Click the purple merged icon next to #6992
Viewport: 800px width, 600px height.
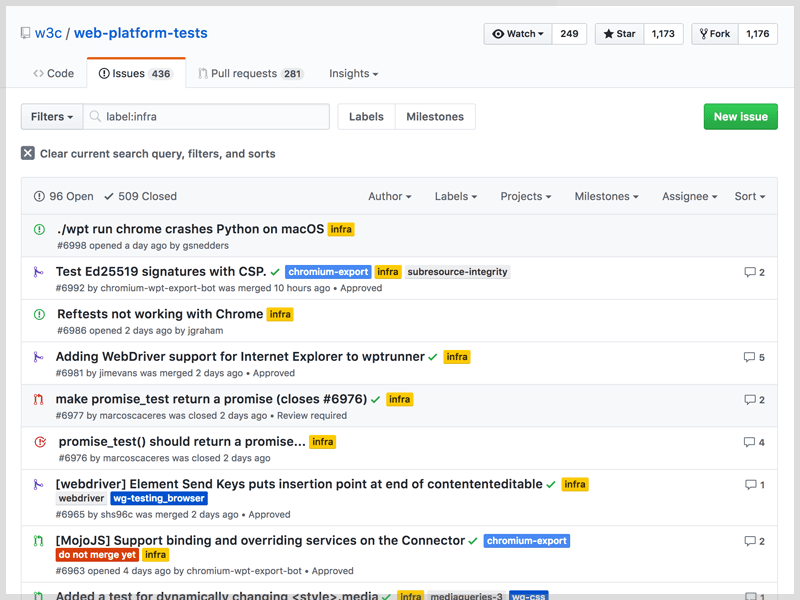36,271
